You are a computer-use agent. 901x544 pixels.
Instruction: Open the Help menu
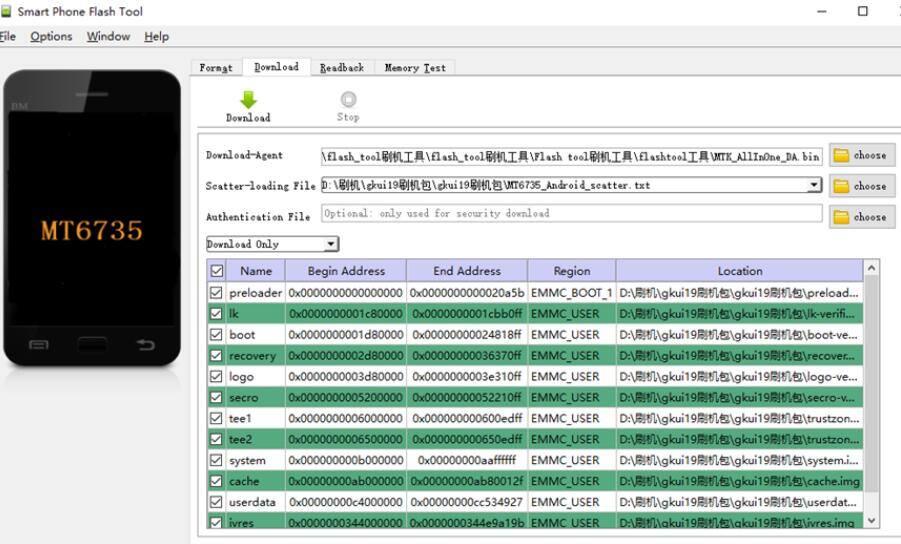(156, 36)
